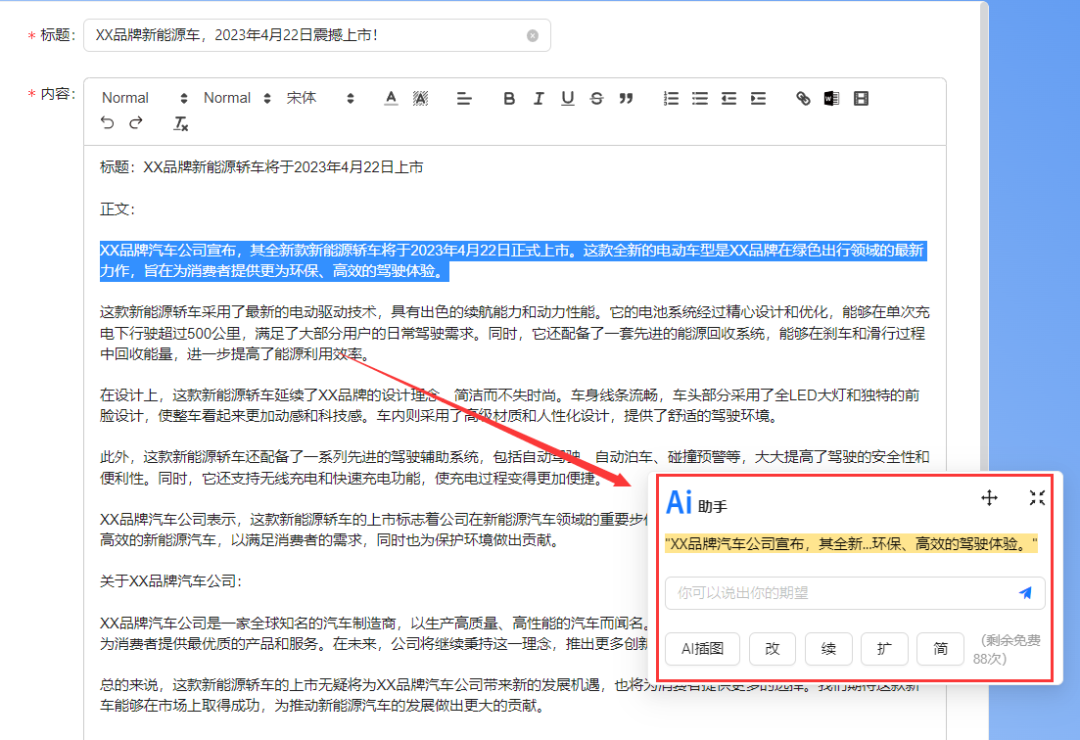
Task: Click the 简 simplify button
Action: coord(940,648)
